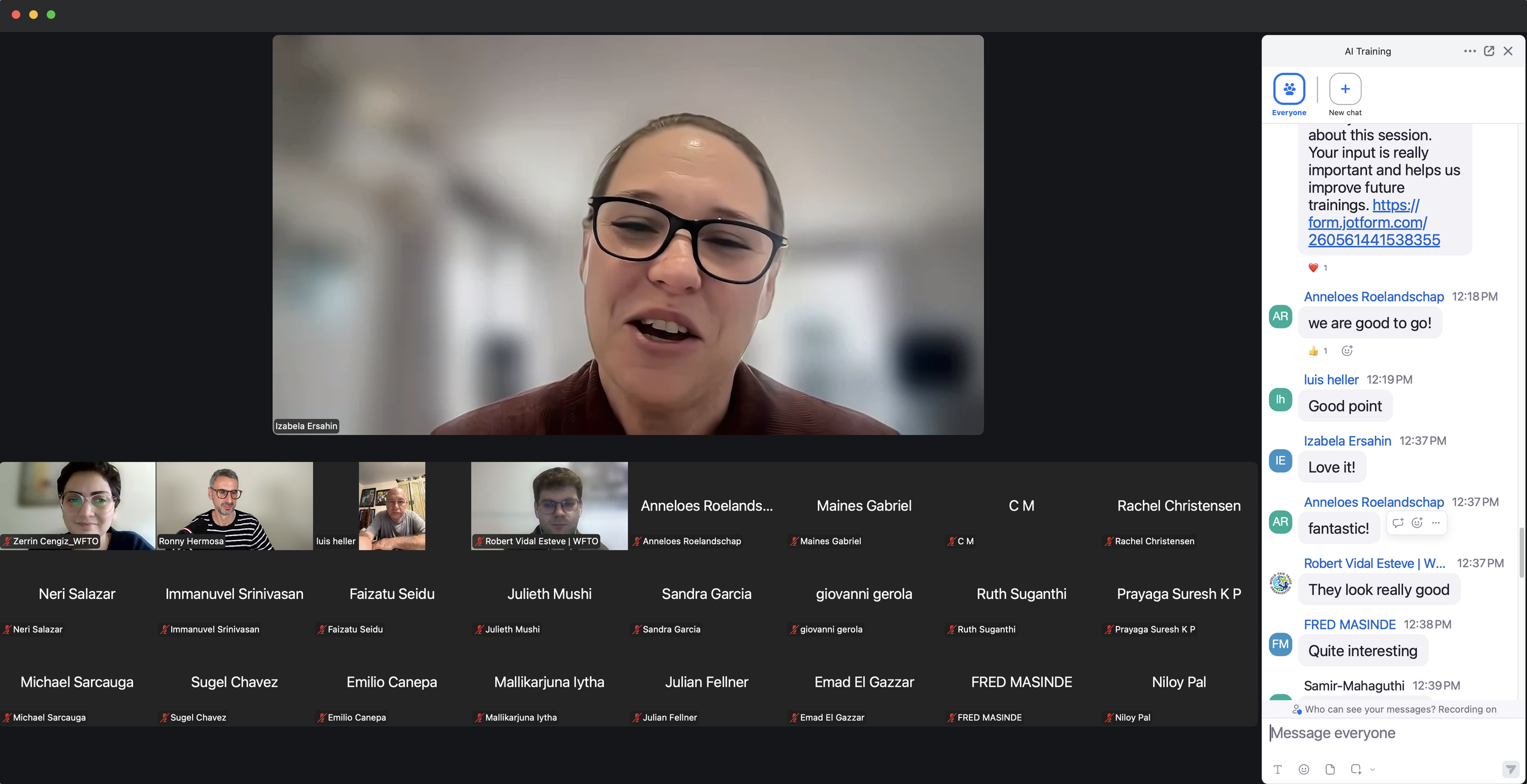Image resolution: width=1527 pixels, height=784 pixels.
Task: Click the screenshot capture icon
Action: pos(1355,769)
